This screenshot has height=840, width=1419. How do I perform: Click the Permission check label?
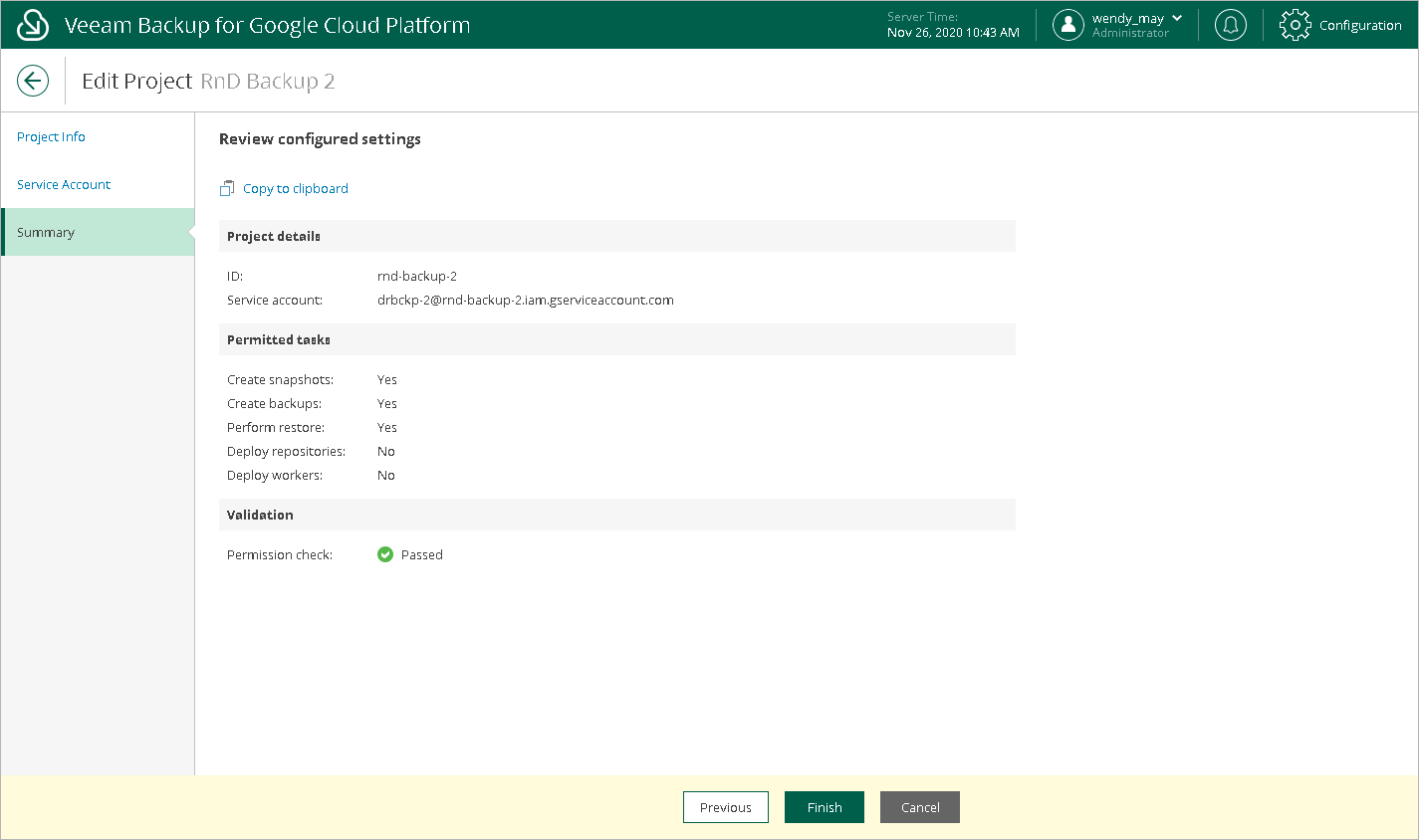280,554
